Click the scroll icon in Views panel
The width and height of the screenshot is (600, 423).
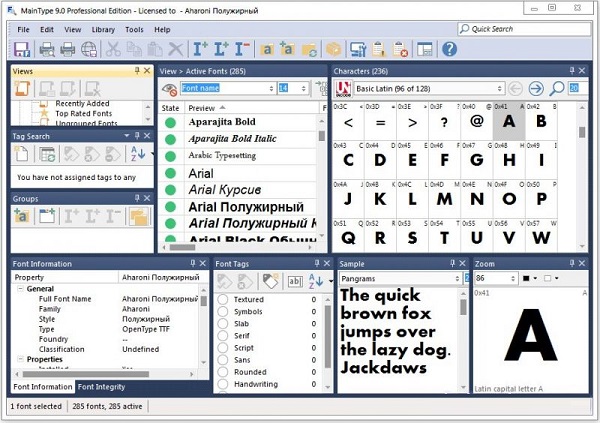(22, 88)
